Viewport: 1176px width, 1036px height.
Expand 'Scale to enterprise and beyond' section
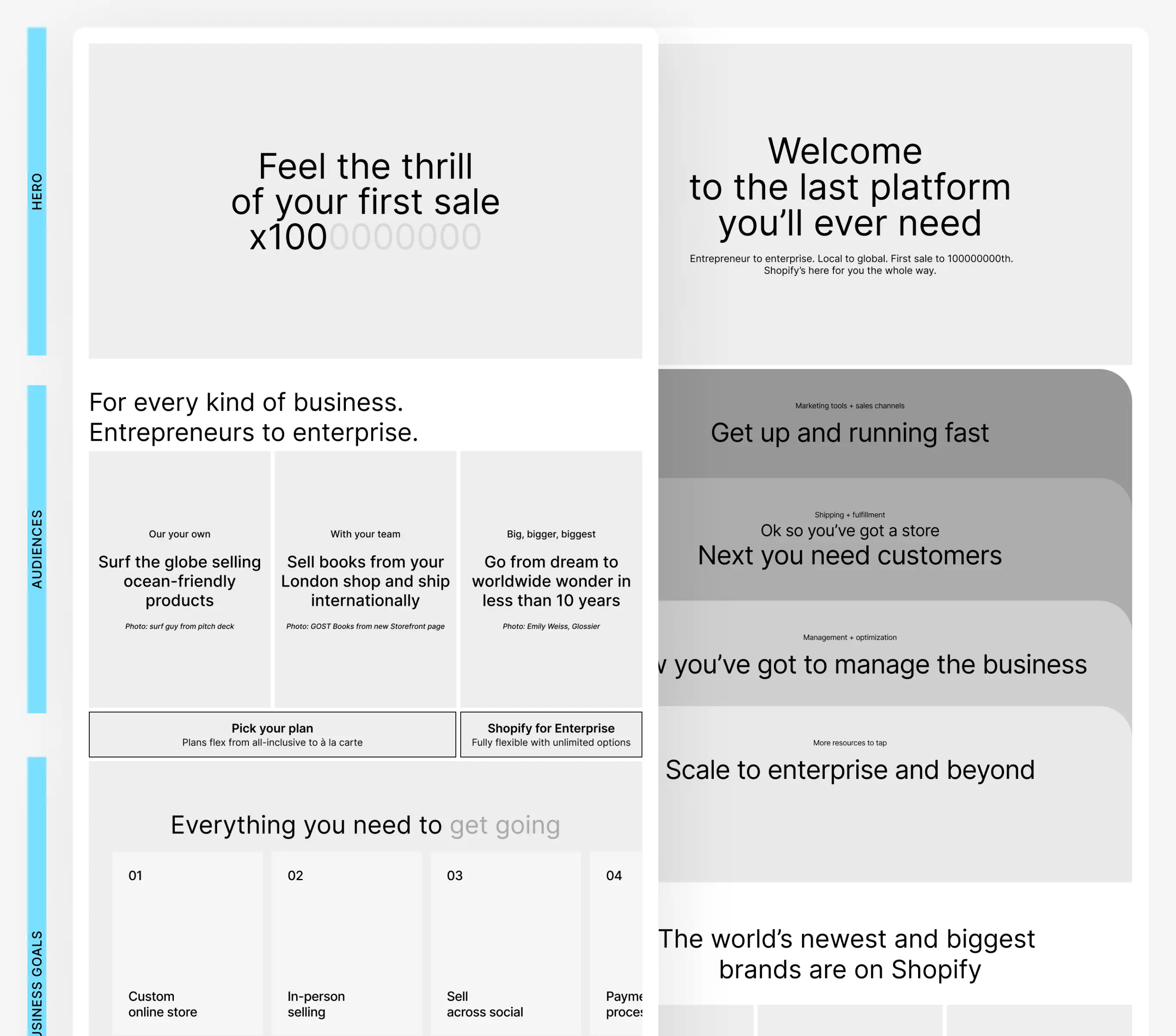tap(849, 769)
